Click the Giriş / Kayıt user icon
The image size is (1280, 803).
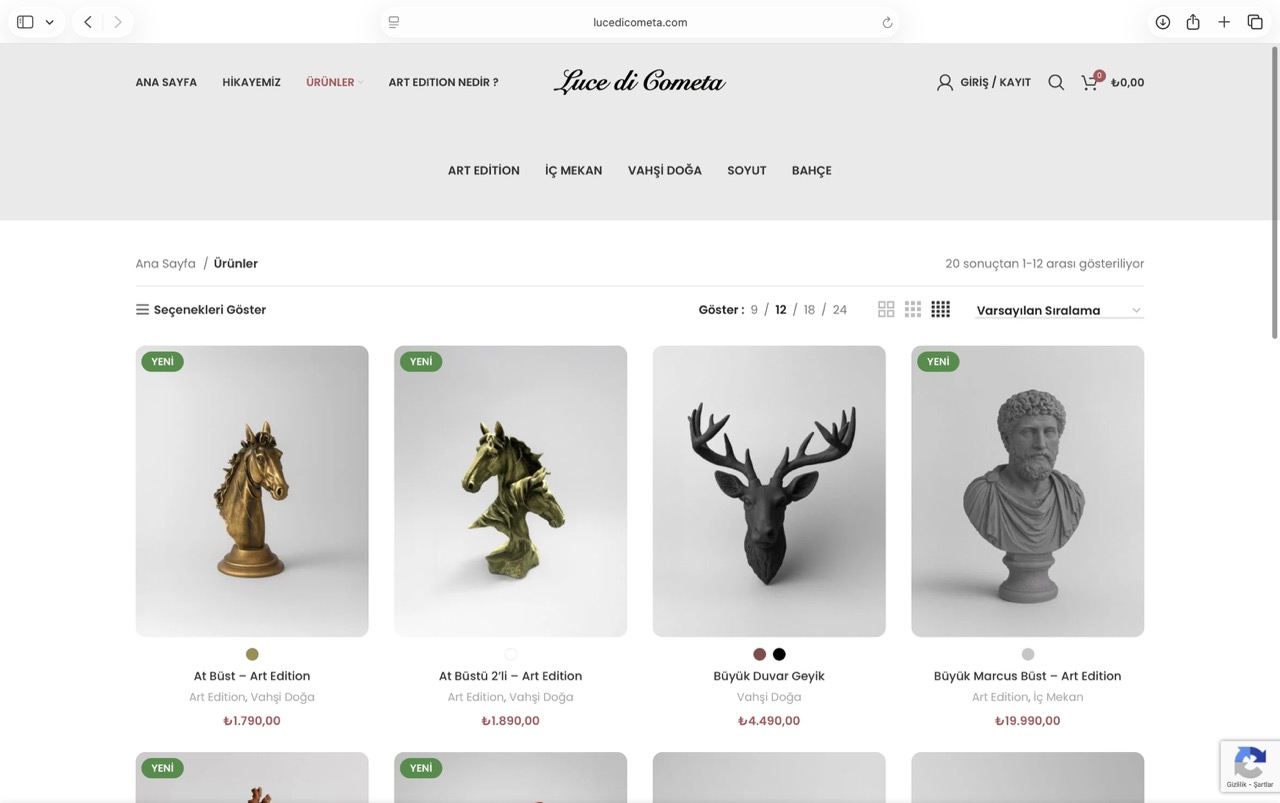pos(945,82)
